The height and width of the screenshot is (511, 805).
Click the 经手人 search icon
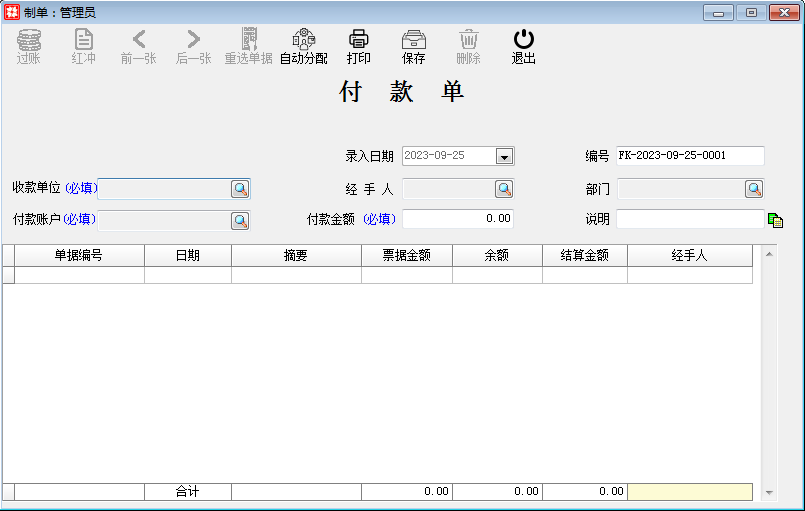click(x=504, y=188)
